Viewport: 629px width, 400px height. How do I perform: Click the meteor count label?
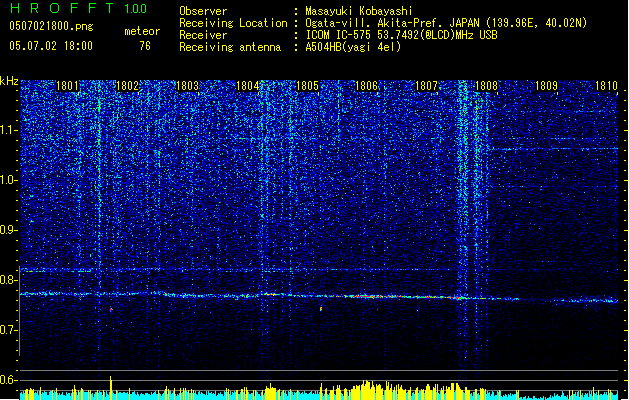[142, 31]
